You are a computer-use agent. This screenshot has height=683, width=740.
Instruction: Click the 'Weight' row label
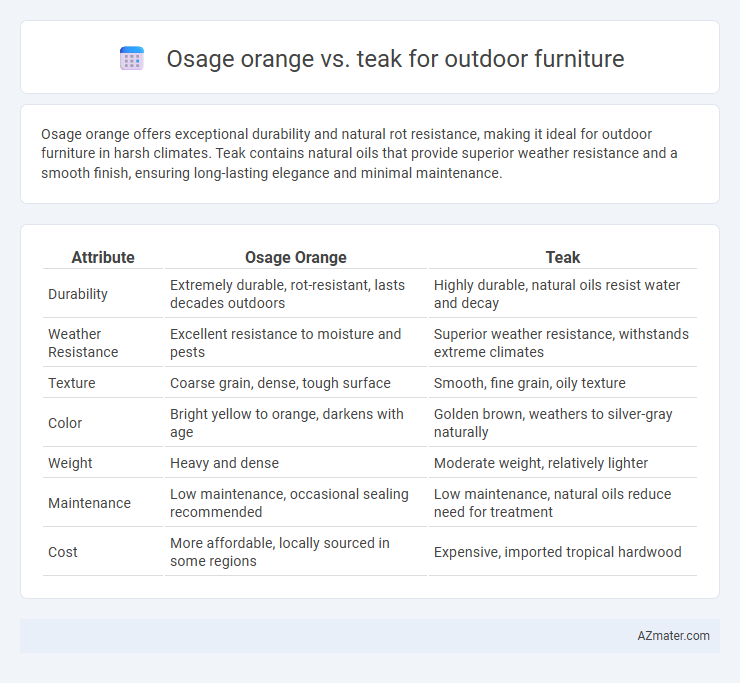(70, 463)
